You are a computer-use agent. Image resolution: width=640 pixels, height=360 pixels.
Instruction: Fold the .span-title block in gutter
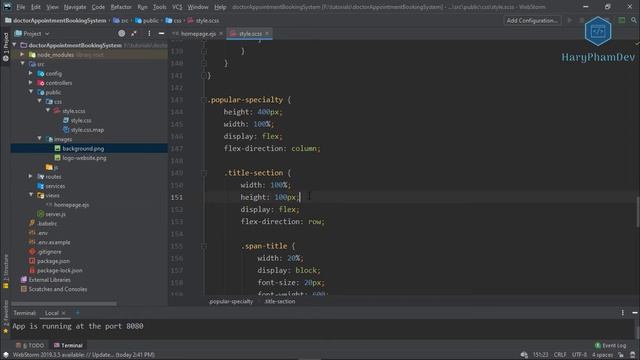(x=204, y=246)
